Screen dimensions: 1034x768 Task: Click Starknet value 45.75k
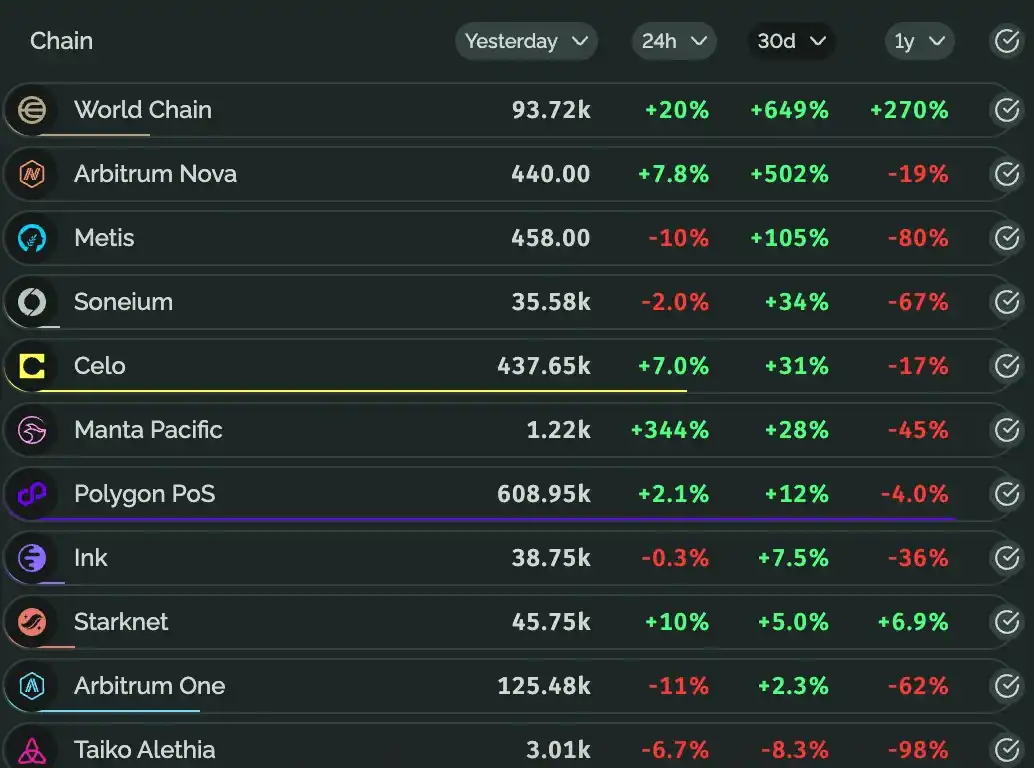[551, 621]
